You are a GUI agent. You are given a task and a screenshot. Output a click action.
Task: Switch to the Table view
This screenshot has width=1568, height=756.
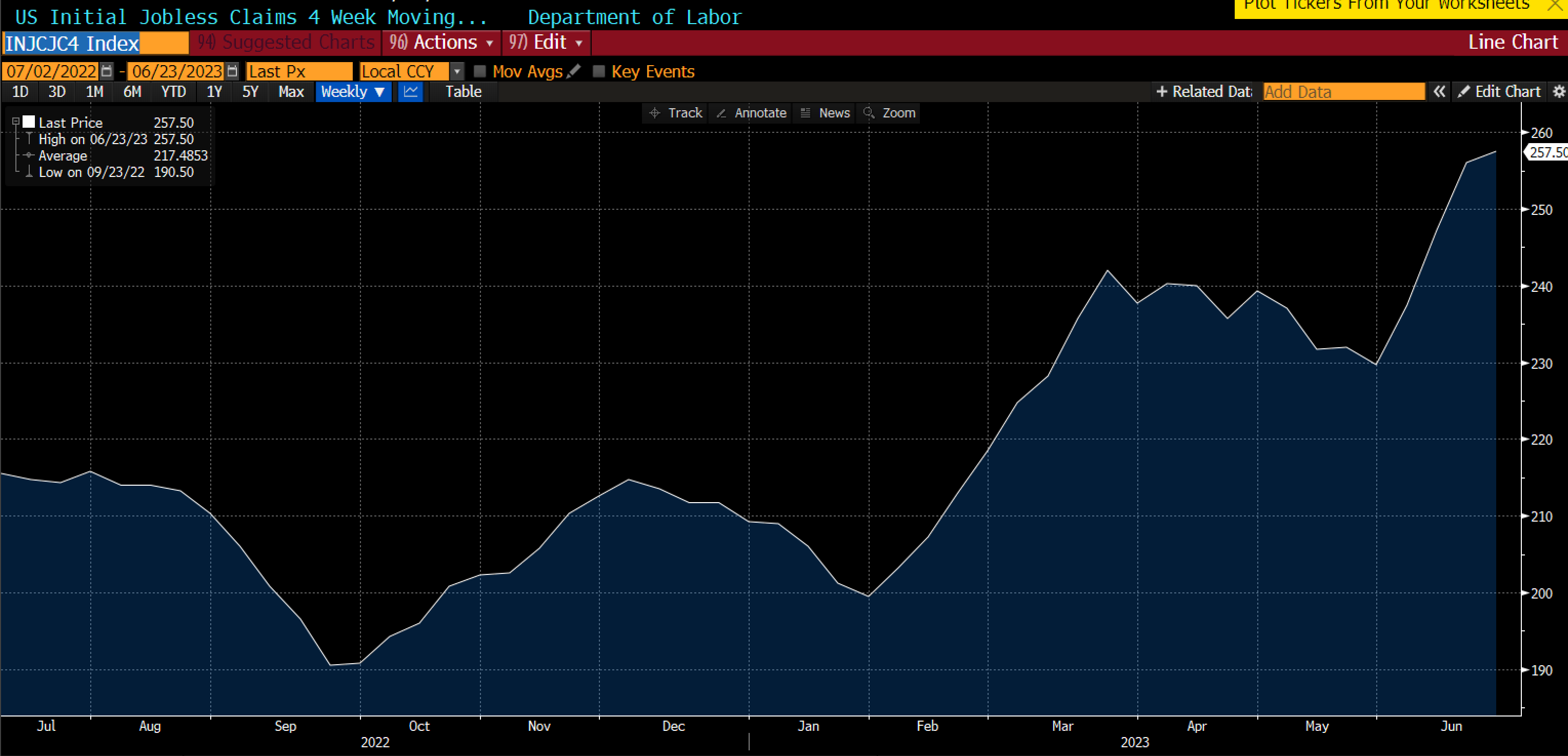point(463,92)
